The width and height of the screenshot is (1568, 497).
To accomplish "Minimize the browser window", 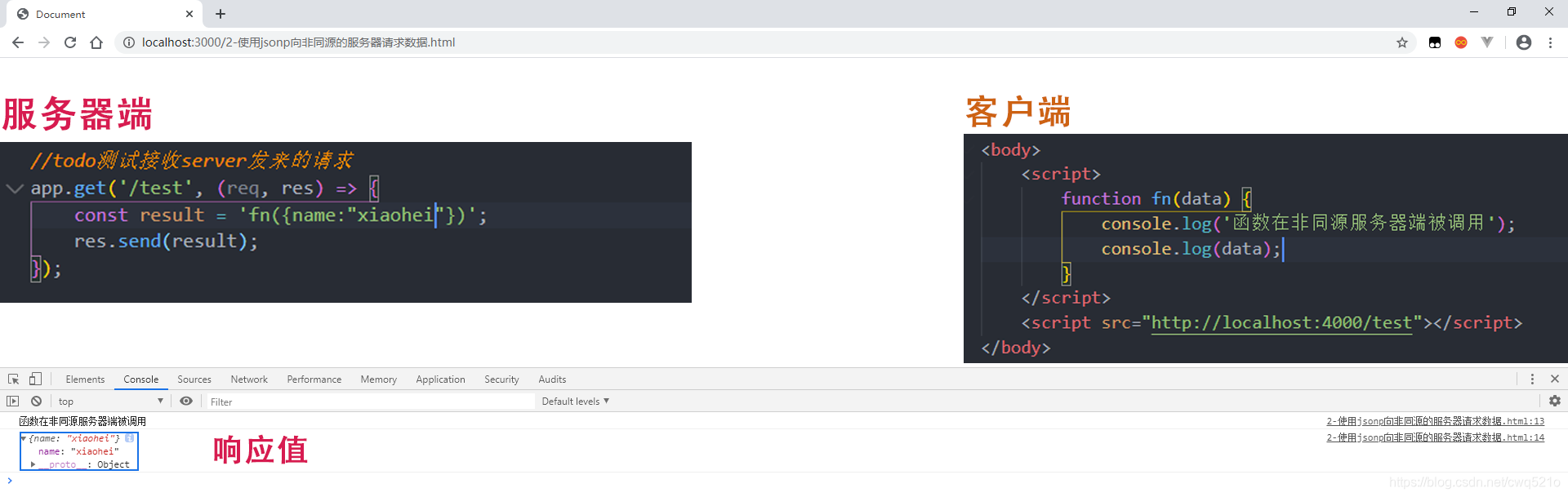I will pos(1474,11).
